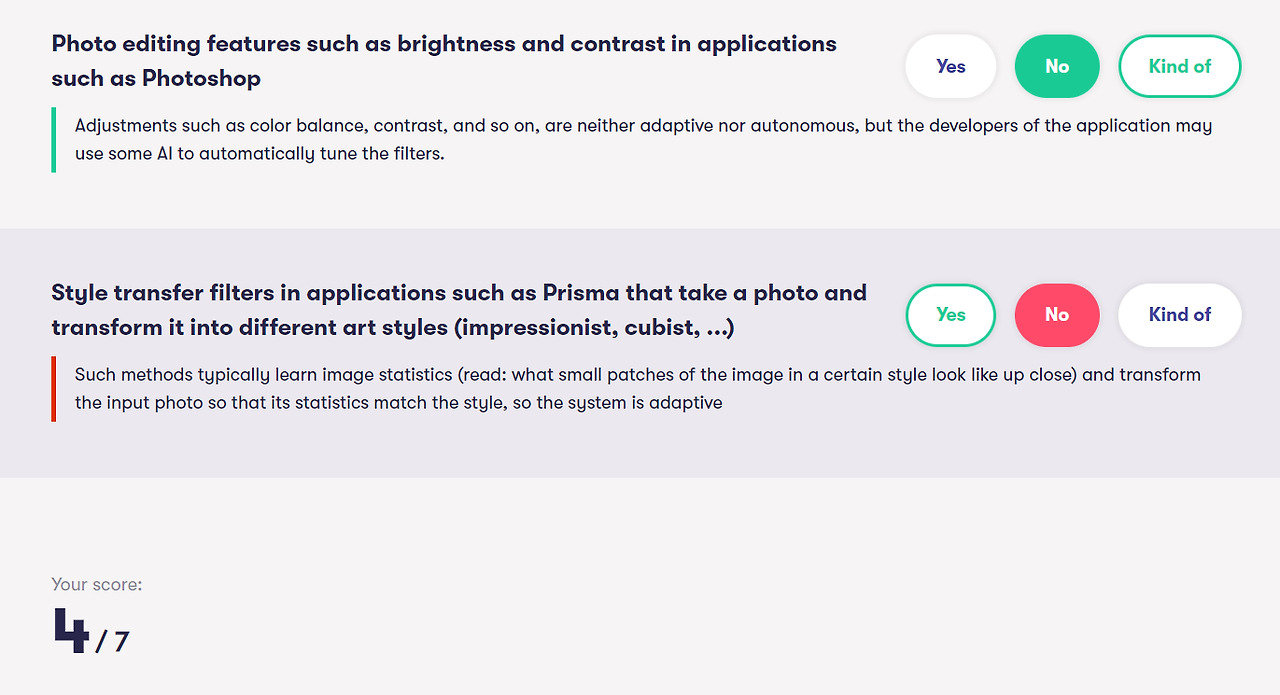Choose Kind of for the Prisma question

(1179, 314)
